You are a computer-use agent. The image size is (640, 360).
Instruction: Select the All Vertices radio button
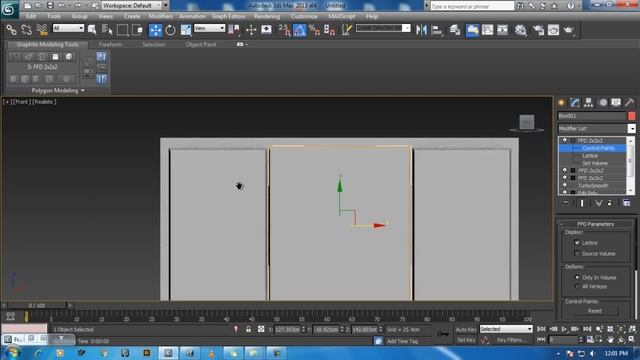pos(577,286)
